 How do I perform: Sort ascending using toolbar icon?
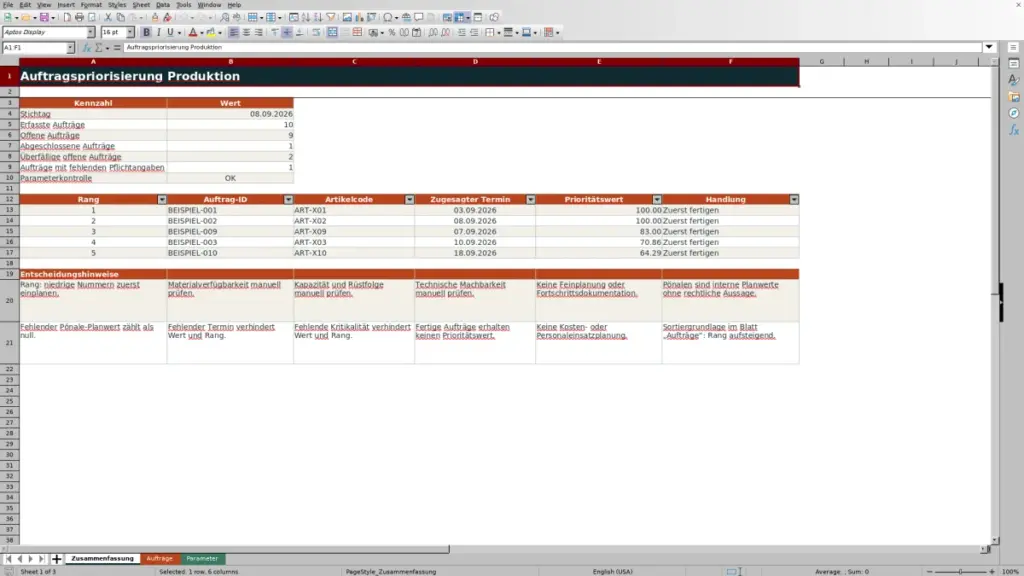coord(306,18)
